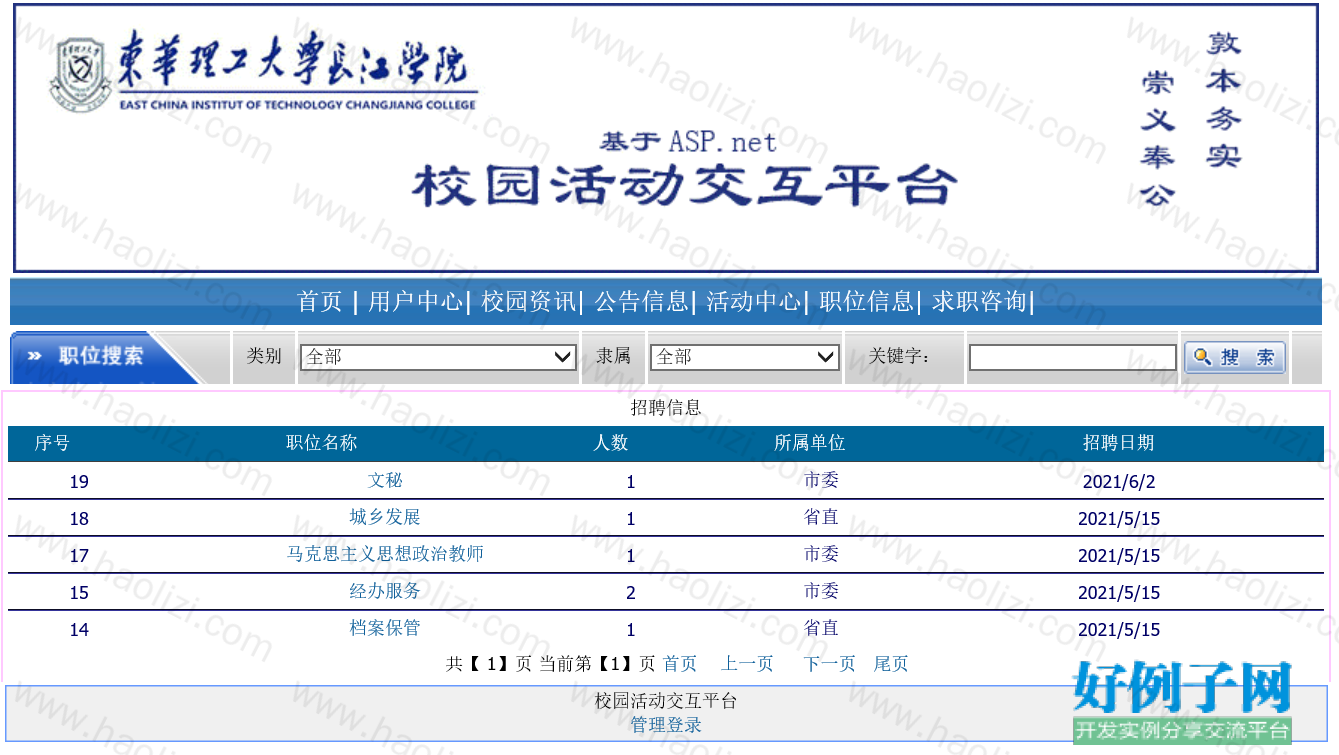Screen dimensions: 1339x755
Task: Open the 类别 category dropdown
Action: (438, 357)
